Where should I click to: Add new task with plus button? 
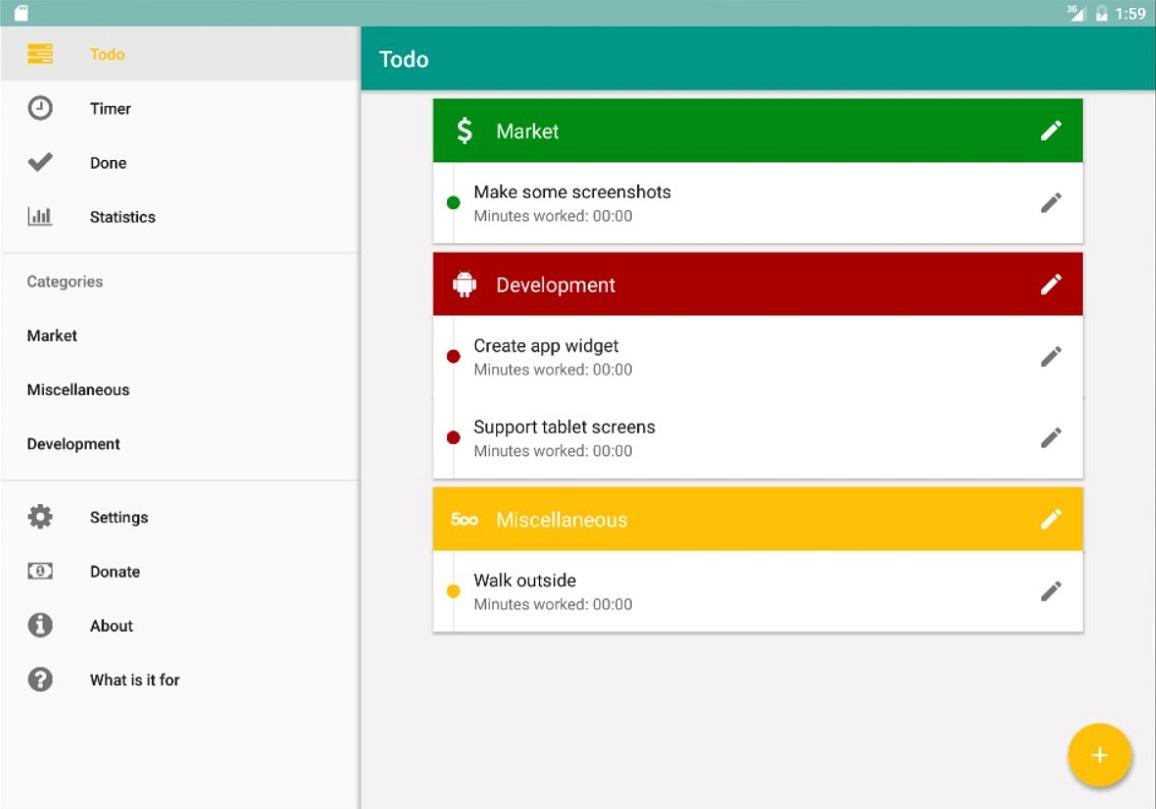[1099, 755]
